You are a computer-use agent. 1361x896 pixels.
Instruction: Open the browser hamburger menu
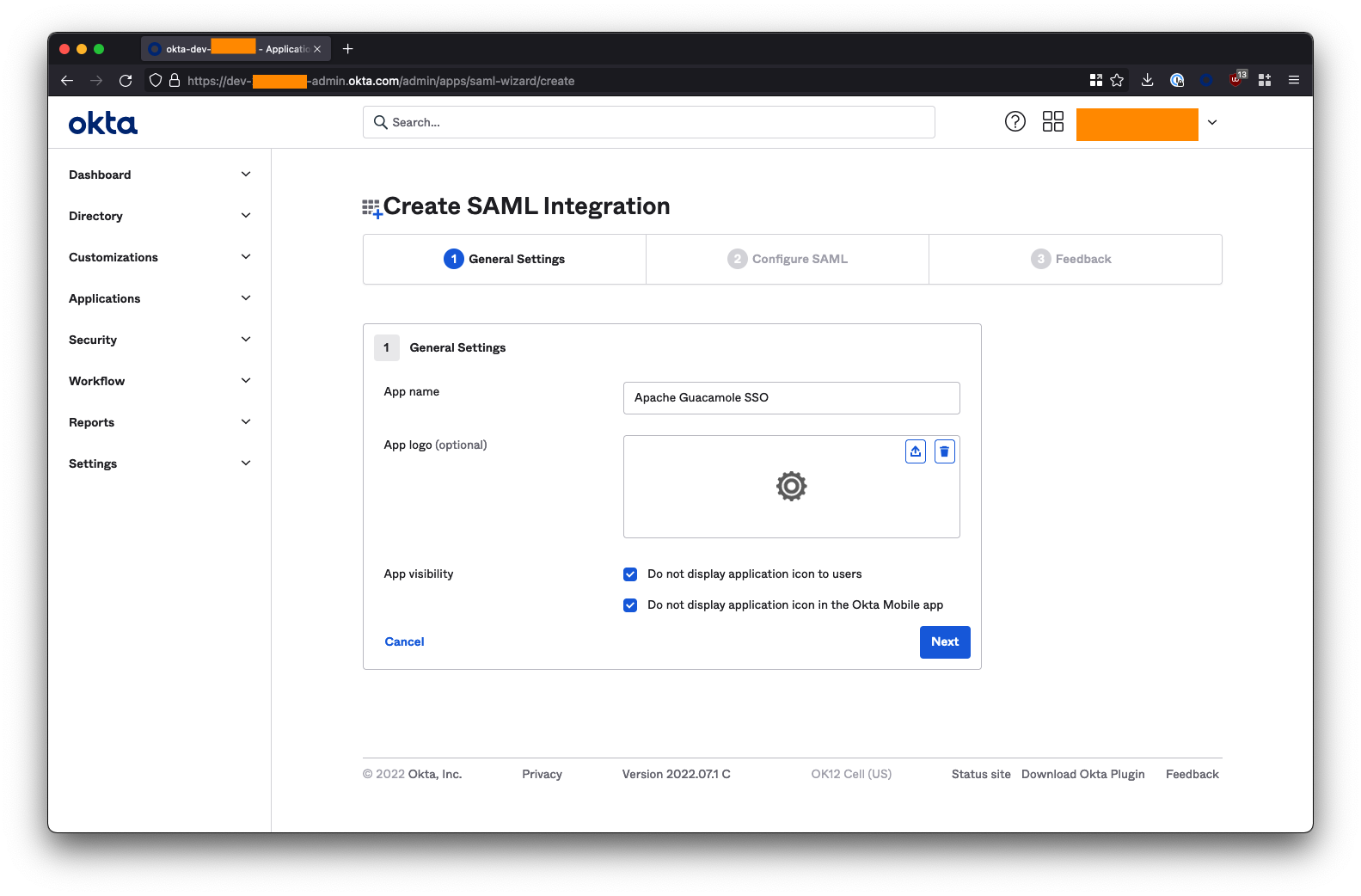(x=1293, y=81)
